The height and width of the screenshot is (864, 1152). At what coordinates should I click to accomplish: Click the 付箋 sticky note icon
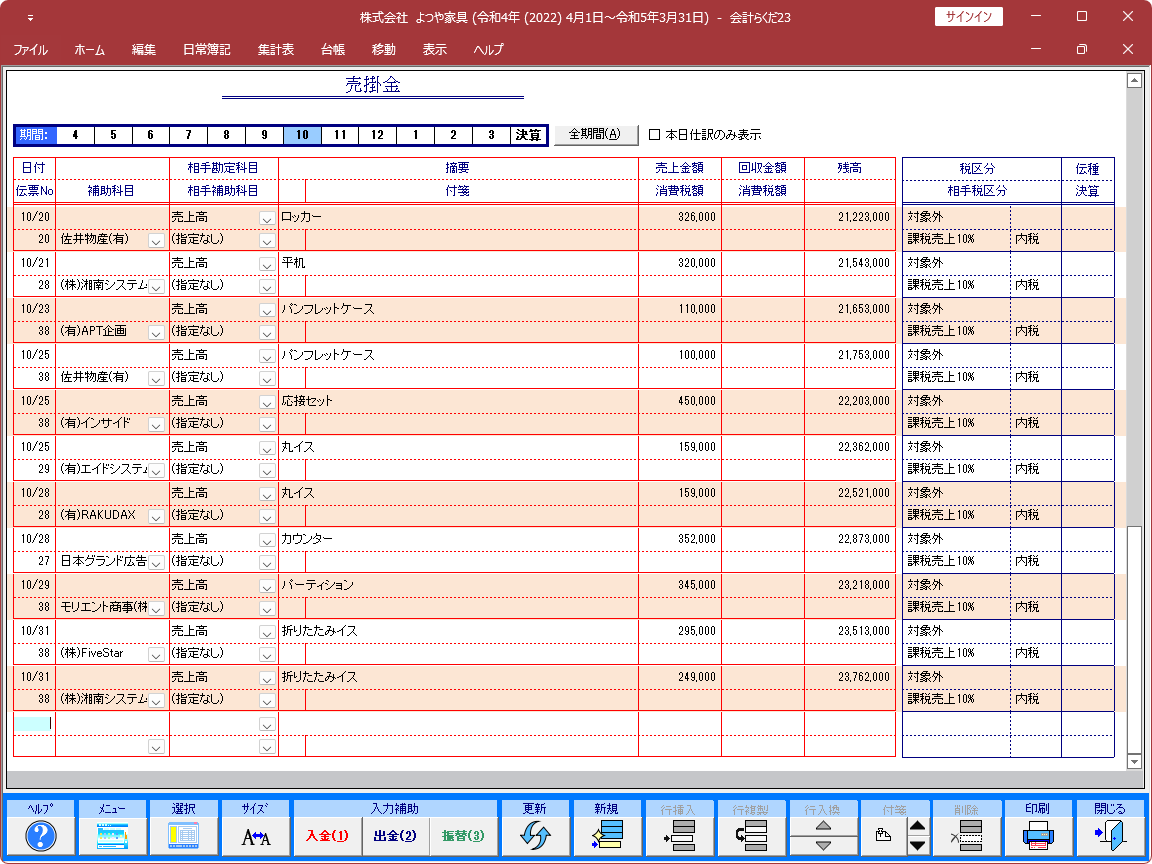pyautogui.click(x=884, y=837)
